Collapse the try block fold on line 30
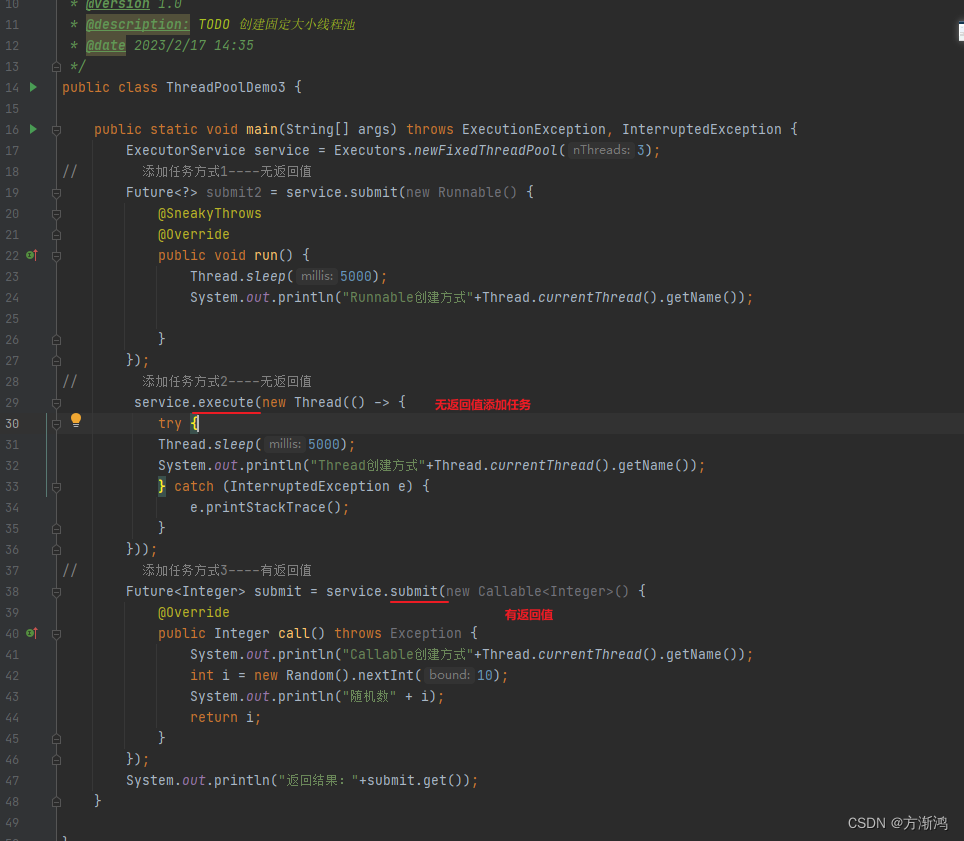964x841 pixels. pyautogui.click(x=57, y=424)
